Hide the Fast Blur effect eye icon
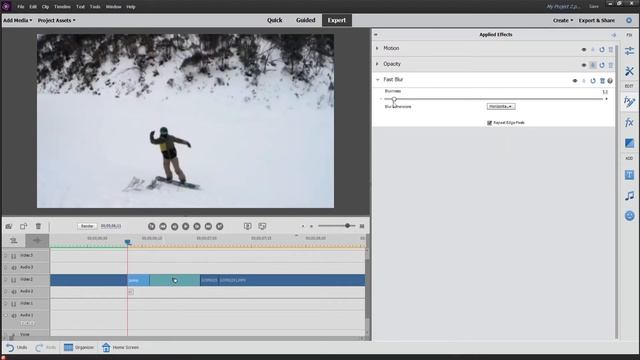640x360 pixels. tap(575, 81)
